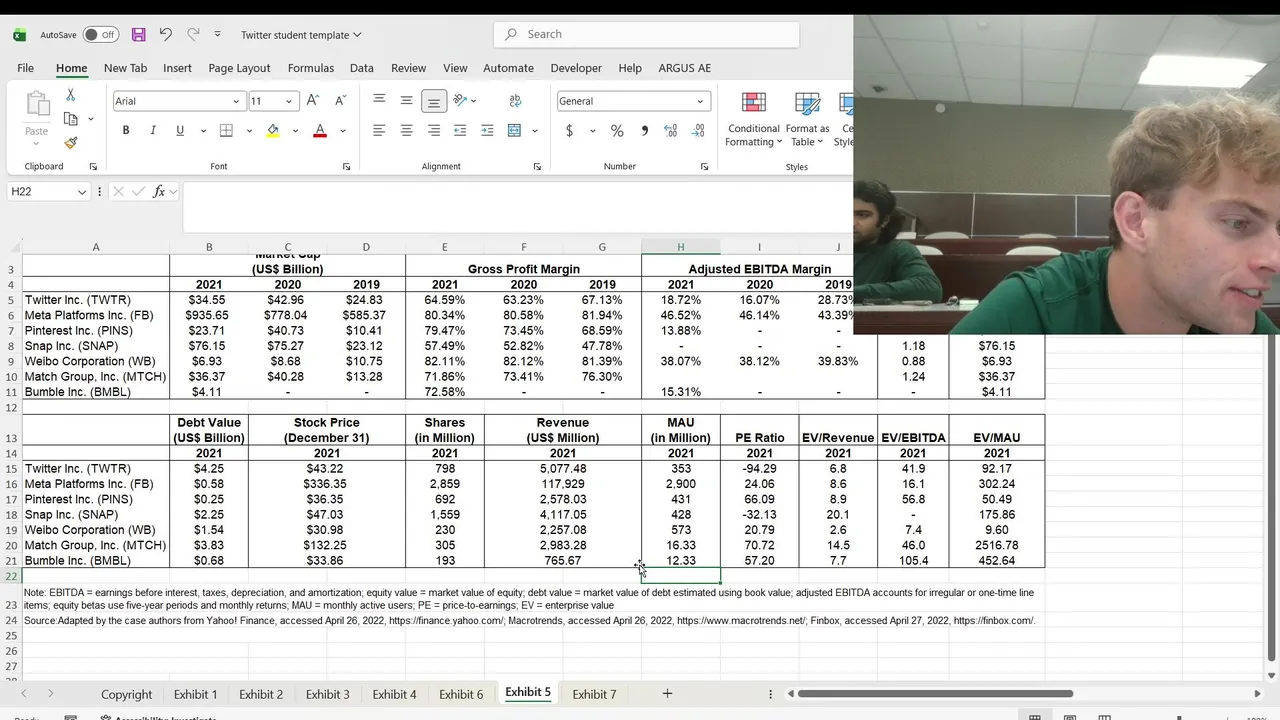Screen dimensions: 1280x720
Task: Click the horizontal scrollbar thumb
Action: click(935, 693)
